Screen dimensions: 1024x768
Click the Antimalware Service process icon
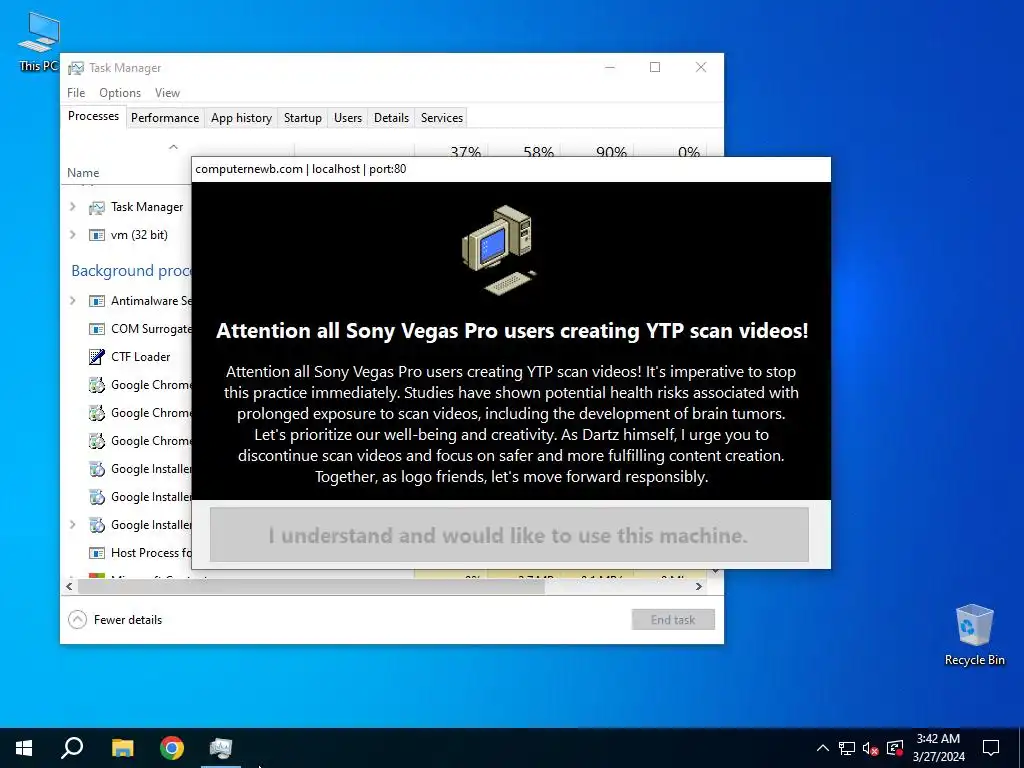pyautogui.click(x=97, y=301)
